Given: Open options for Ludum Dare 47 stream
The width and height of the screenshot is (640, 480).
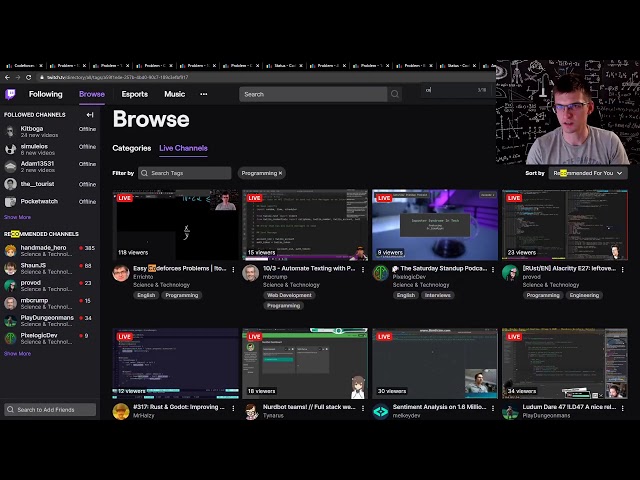Looking at the screenshot, I should point(622,408).
